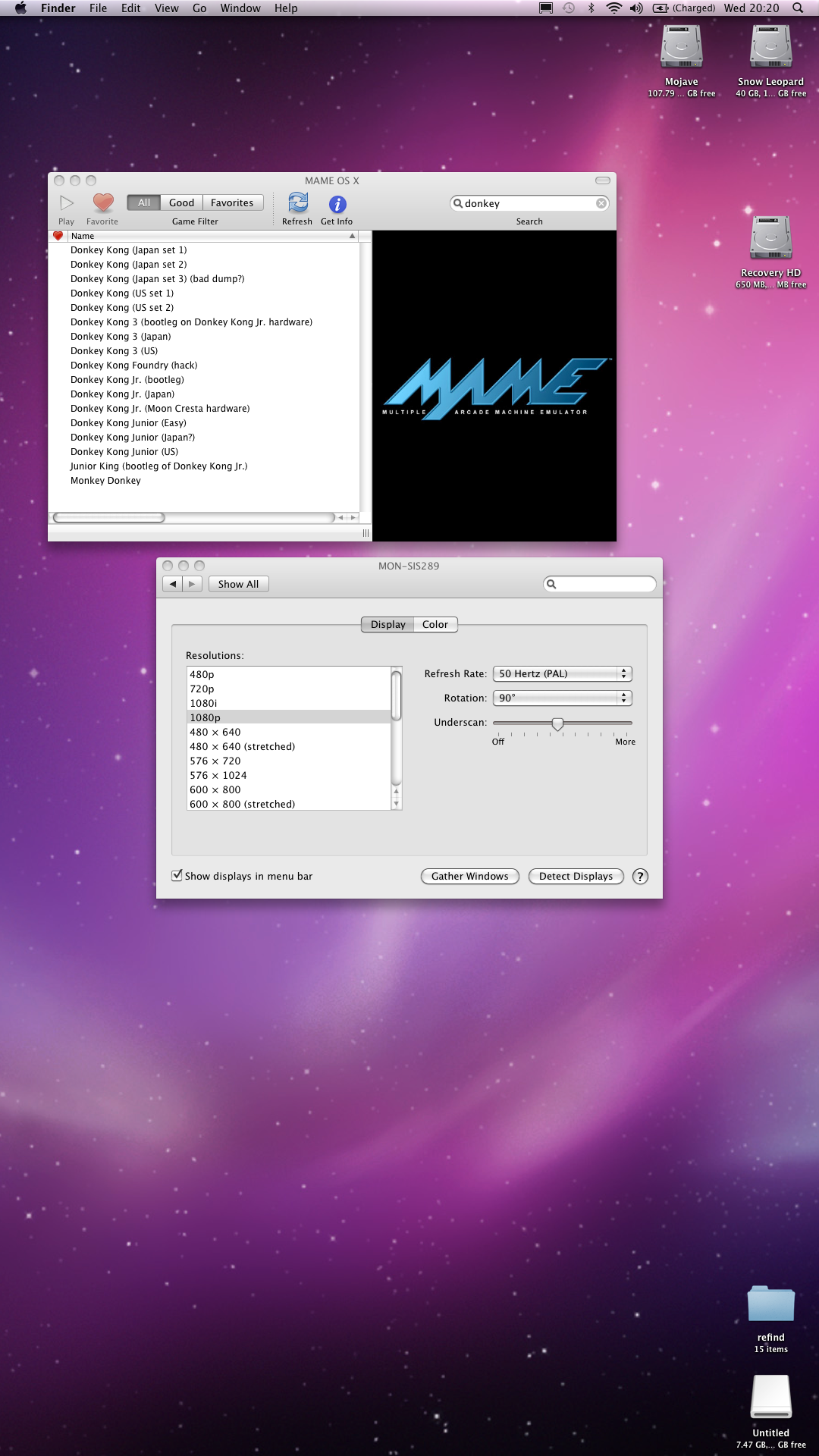Click the Play icon in MAME toolbar
Viewport: 819px width, 1456px height.
click(x=67, y=202)
